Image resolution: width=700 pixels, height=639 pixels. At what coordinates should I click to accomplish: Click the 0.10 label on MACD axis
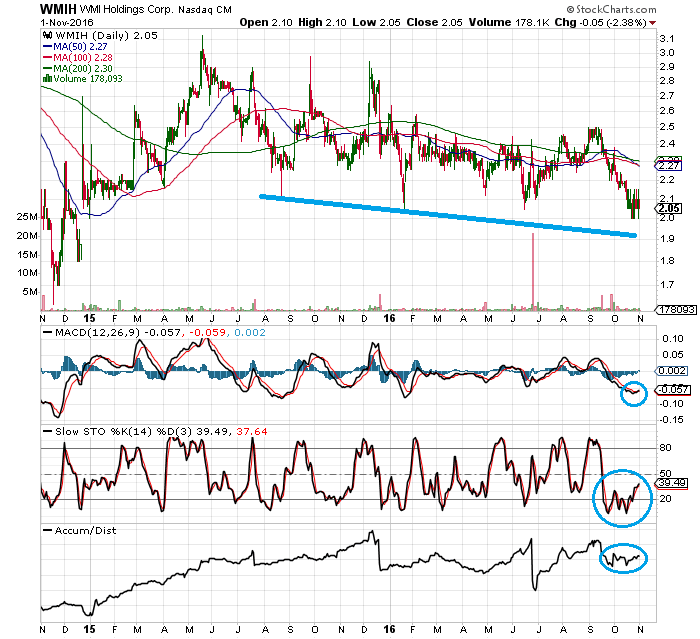click(672, 339)
